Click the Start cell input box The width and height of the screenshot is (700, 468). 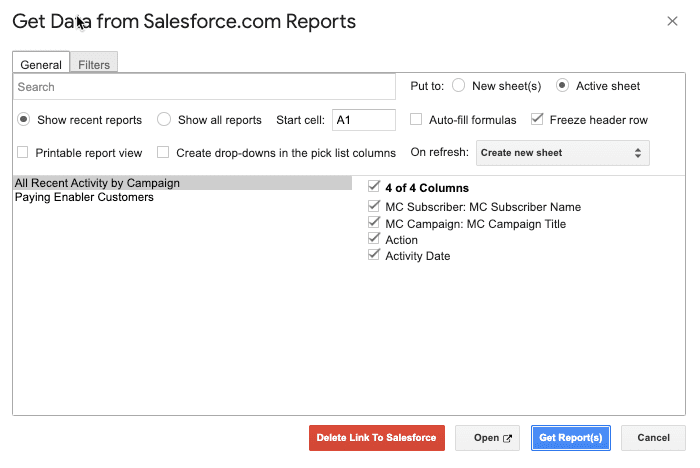click(364, 120)
